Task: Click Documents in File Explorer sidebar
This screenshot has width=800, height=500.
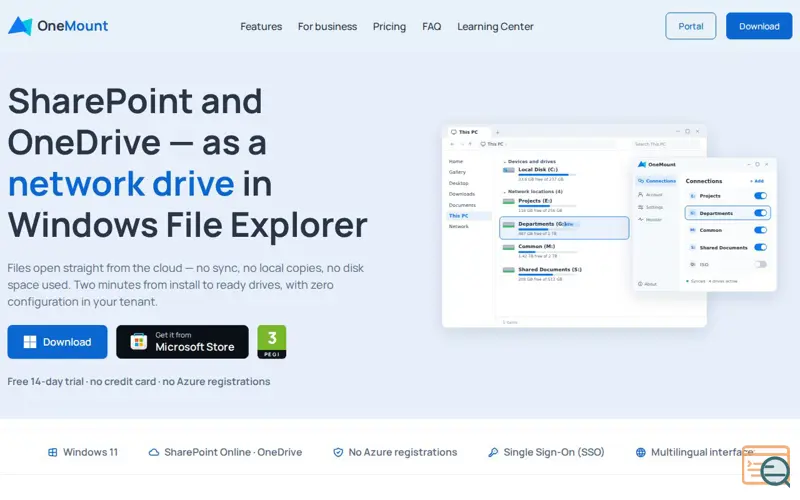Action: point(462,205)
